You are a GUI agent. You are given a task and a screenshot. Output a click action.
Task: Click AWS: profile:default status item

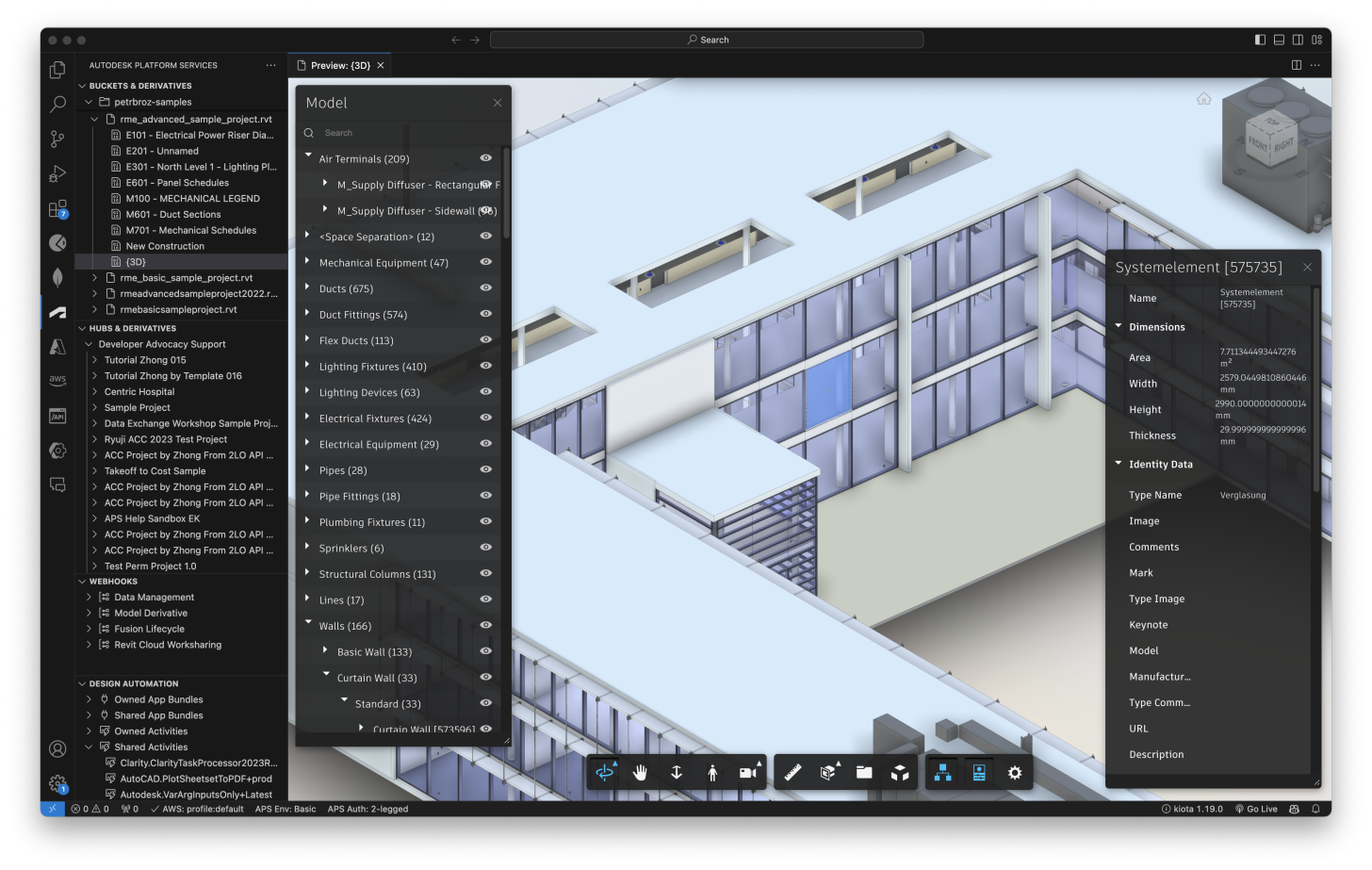tap(197, 809)
